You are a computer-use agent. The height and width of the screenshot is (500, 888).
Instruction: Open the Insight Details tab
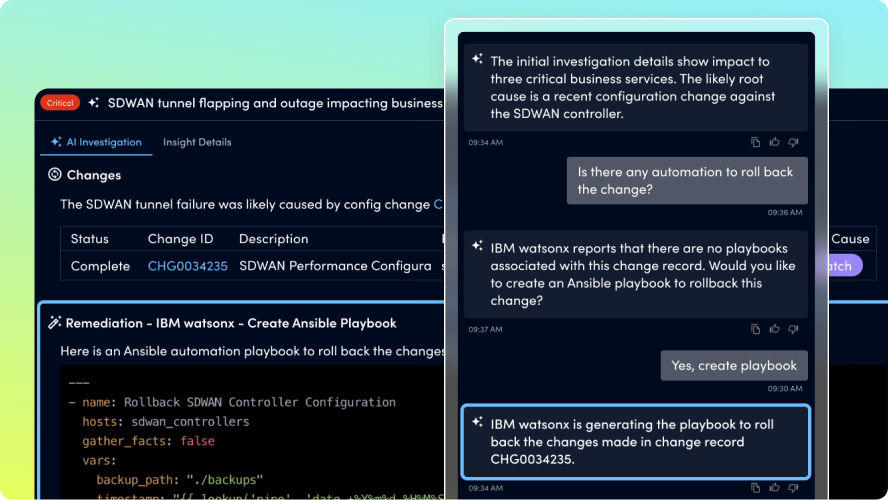(197, 142)
